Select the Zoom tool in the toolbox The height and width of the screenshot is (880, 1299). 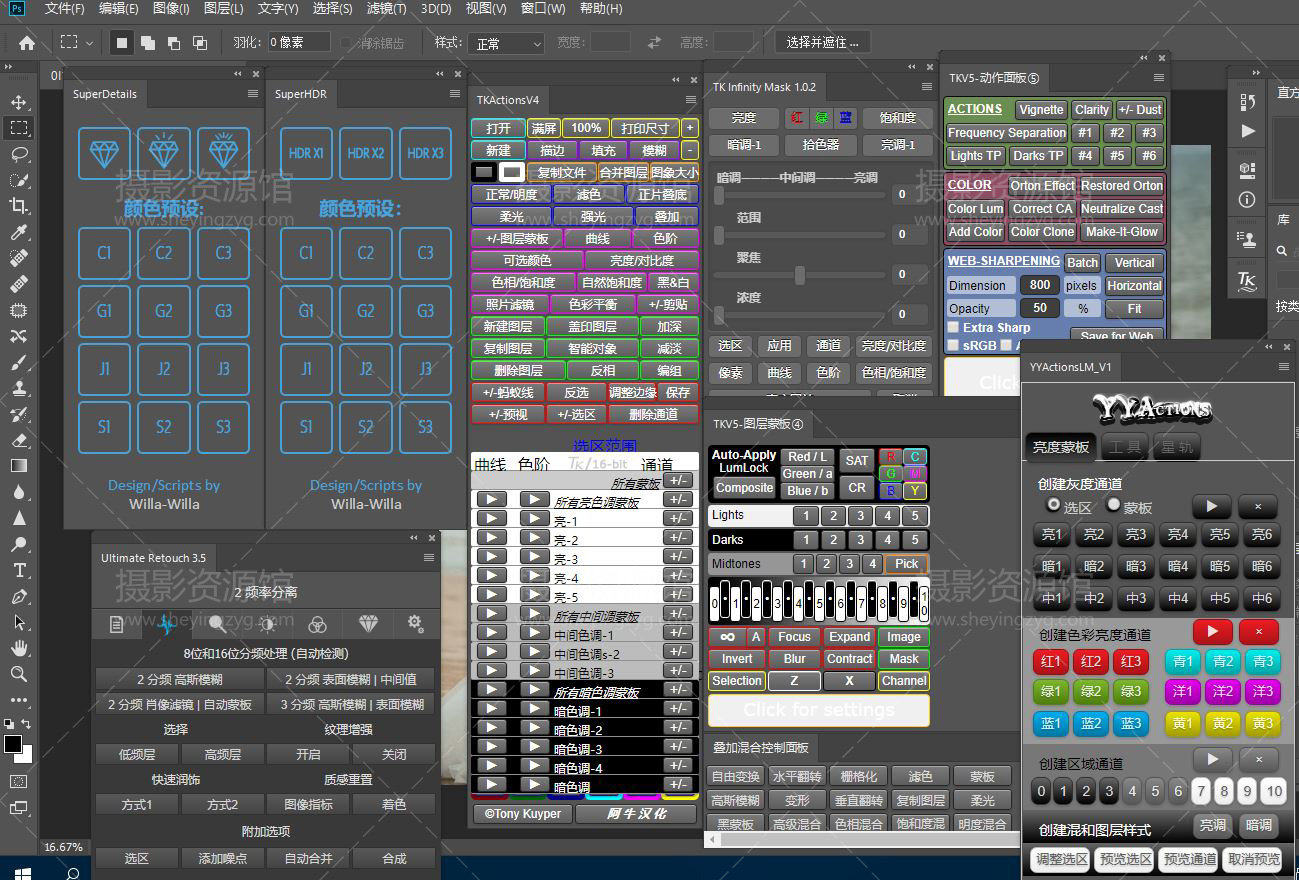[18, 674]
